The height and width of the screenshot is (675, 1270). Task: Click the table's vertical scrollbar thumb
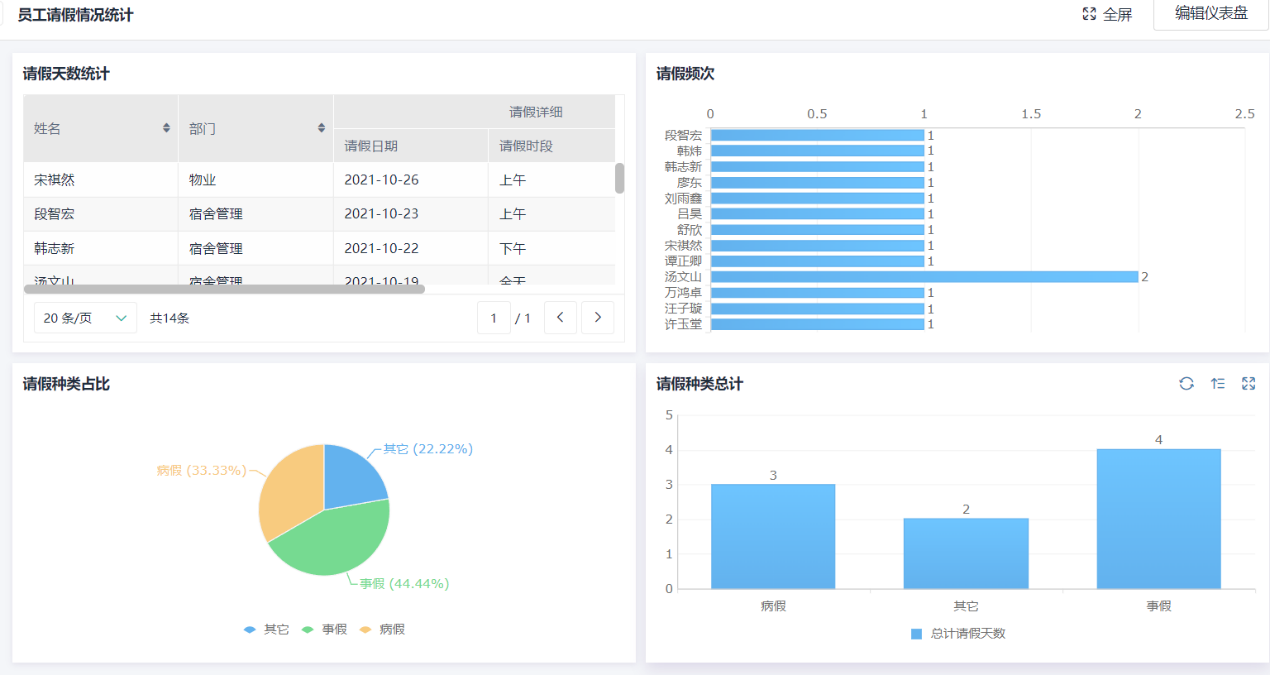(619, 178)
